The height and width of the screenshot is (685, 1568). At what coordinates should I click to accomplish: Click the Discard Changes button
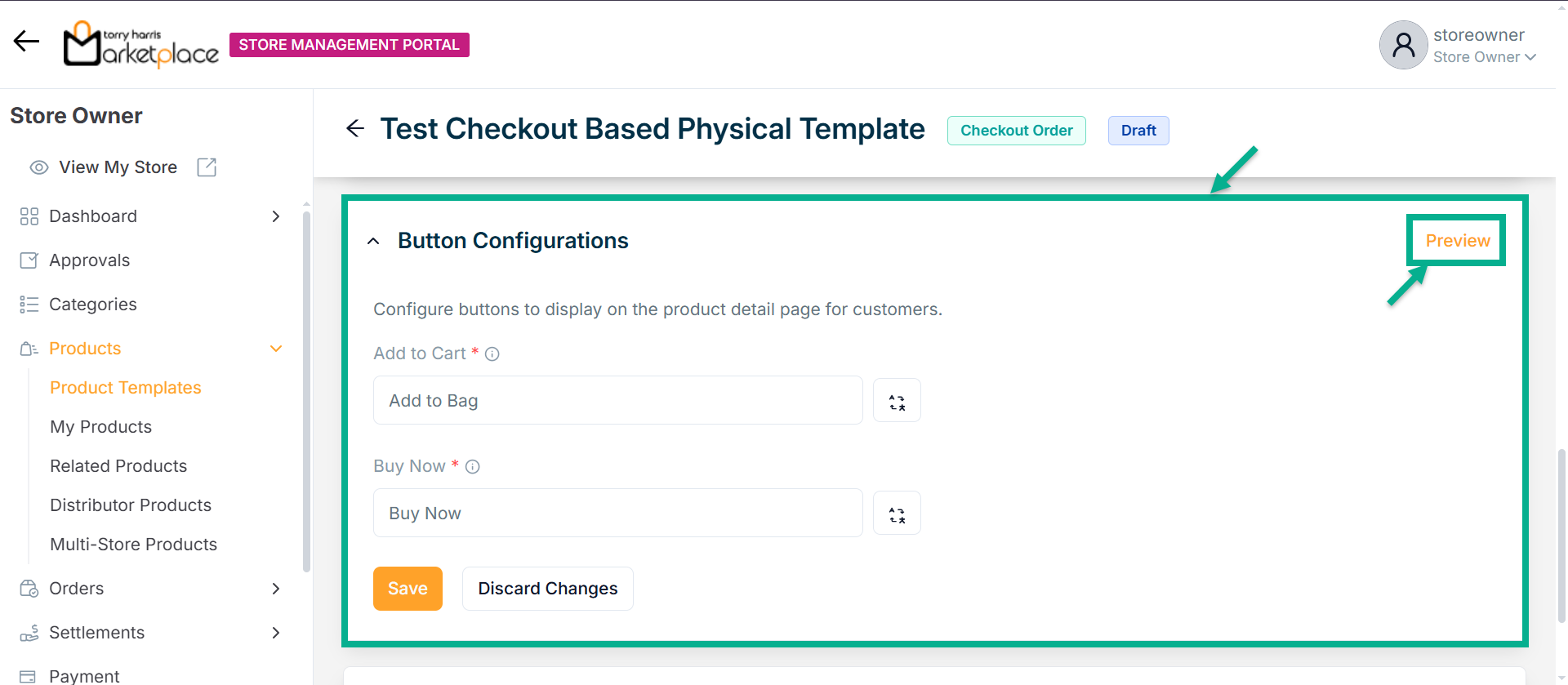tap(547, 589)
